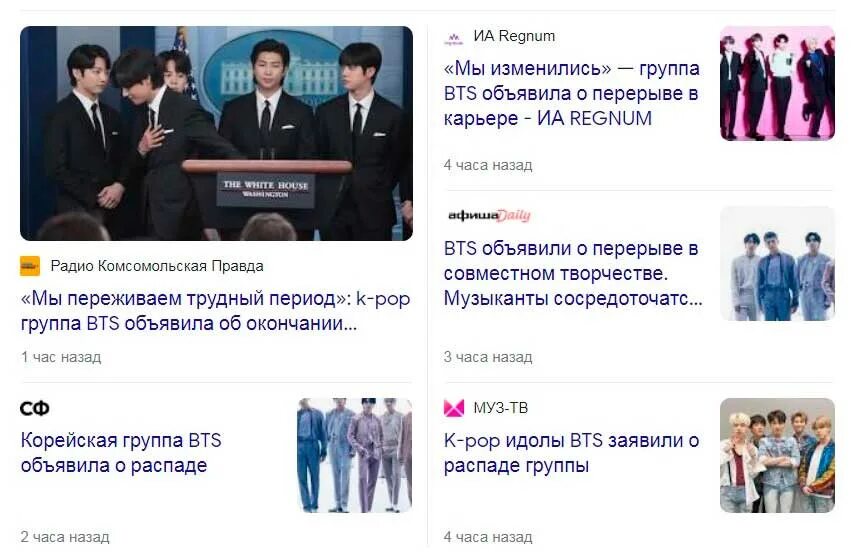
Task: Click the Радио Комсомольская Правда source name
Action: pos(157,266)
